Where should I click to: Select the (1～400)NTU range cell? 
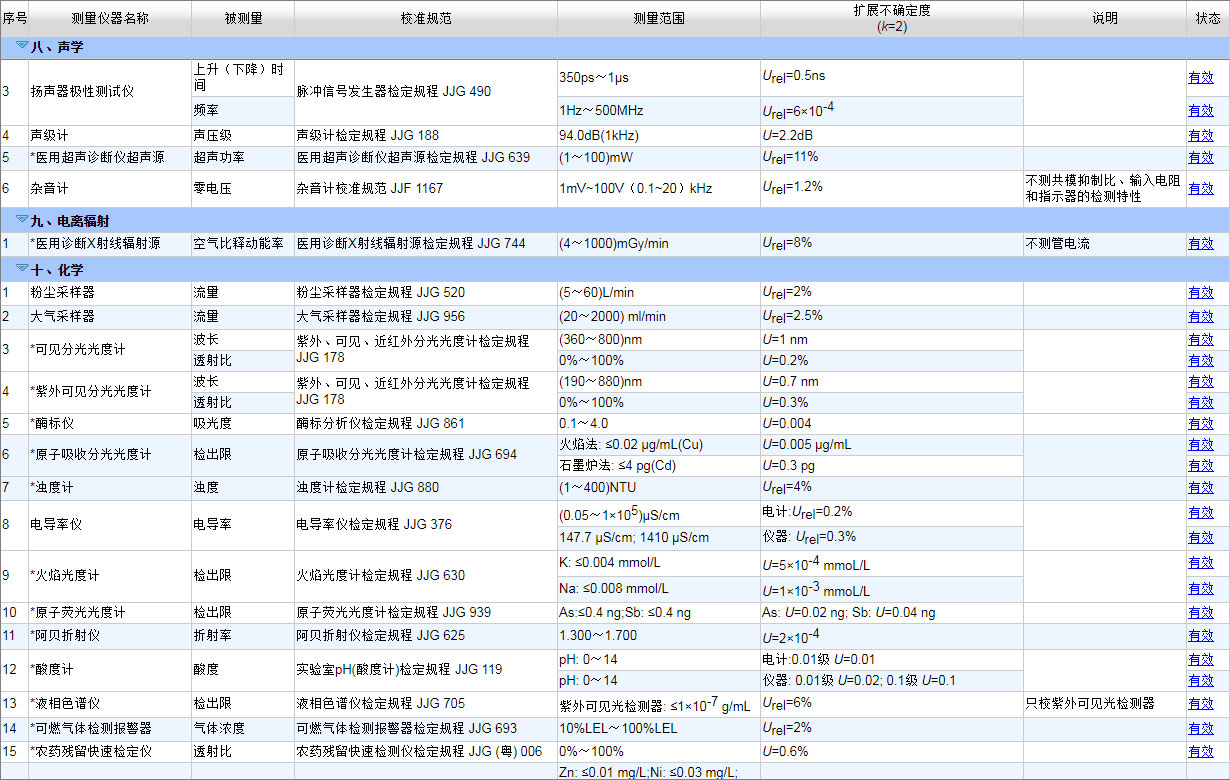(x=658, y=488)
